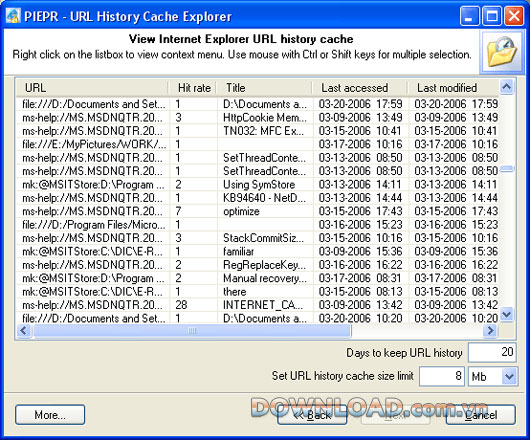The width and height of the screenshot is (530, 440).
Task: Select the row titled INTERNET_CA...
Action: 258,305
